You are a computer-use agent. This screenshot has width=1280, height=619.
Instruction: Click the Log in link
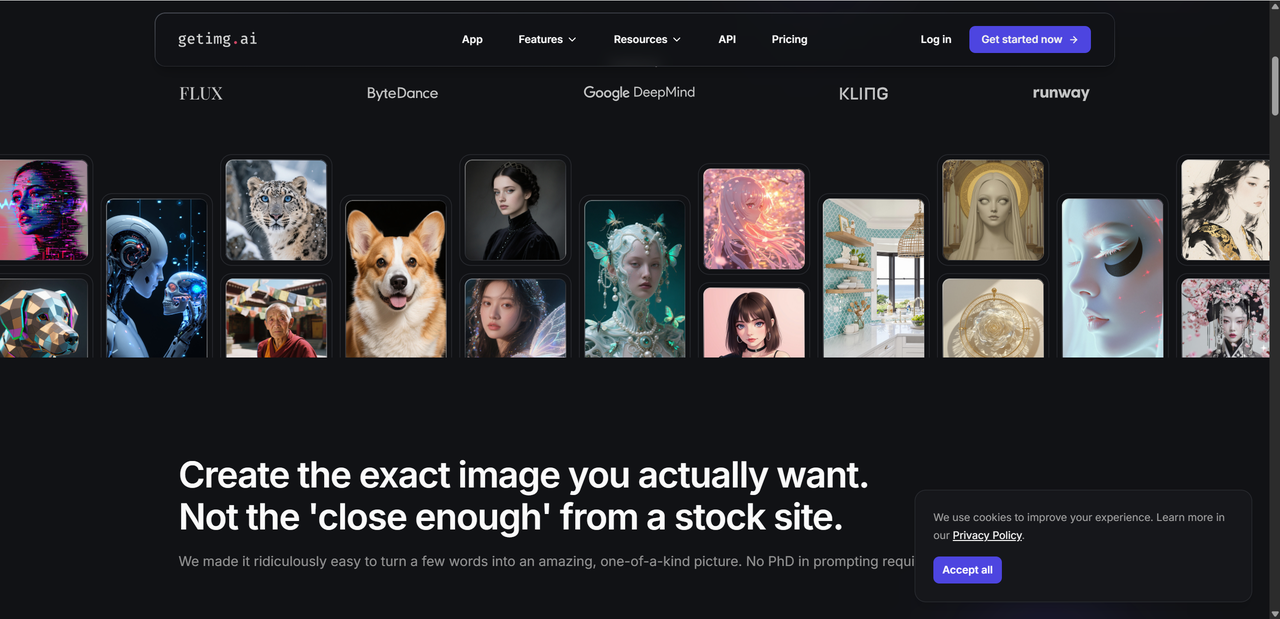pos(935,39)
